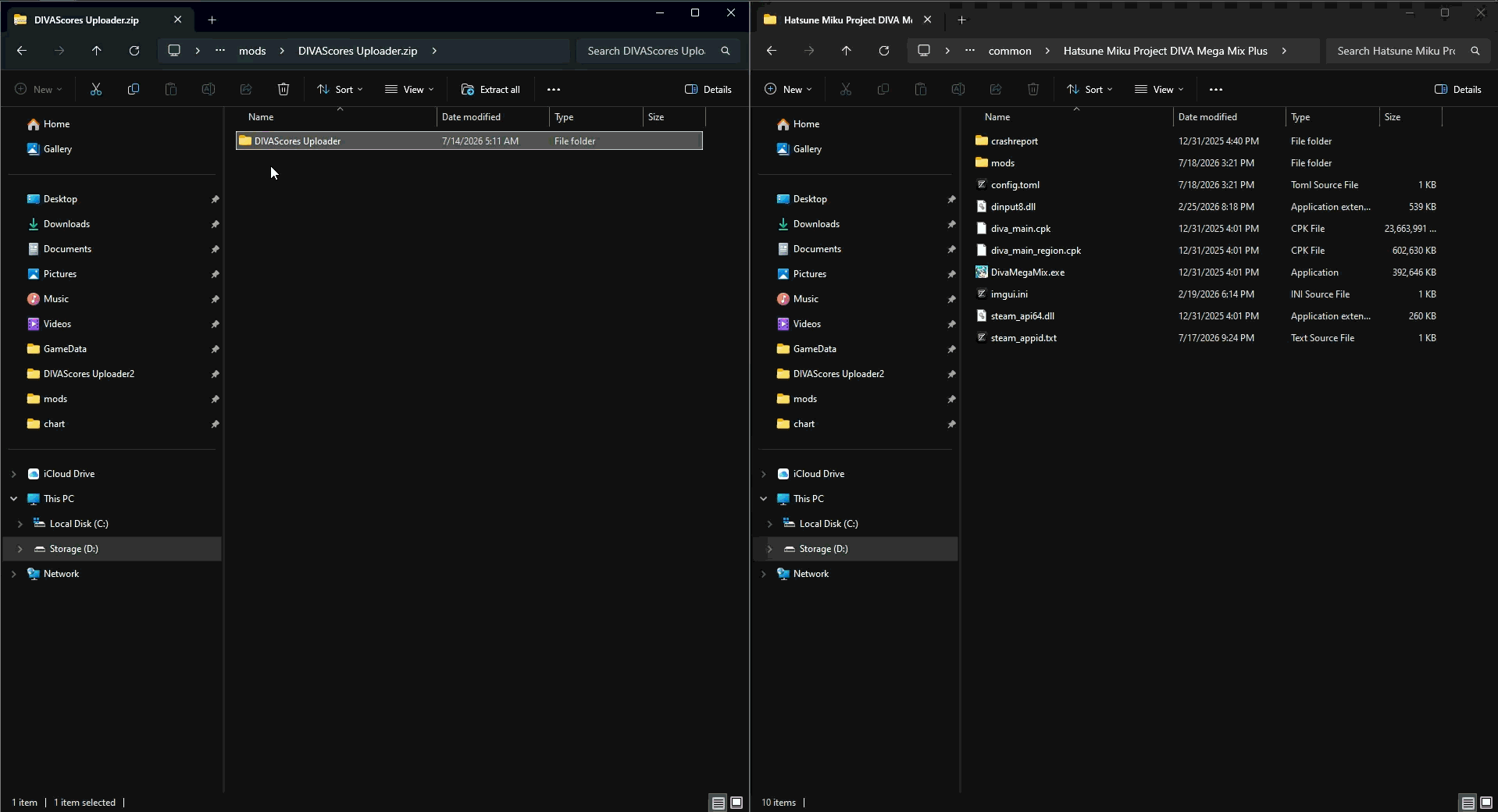Collapse This PC in left sidebar

(13, 499)
